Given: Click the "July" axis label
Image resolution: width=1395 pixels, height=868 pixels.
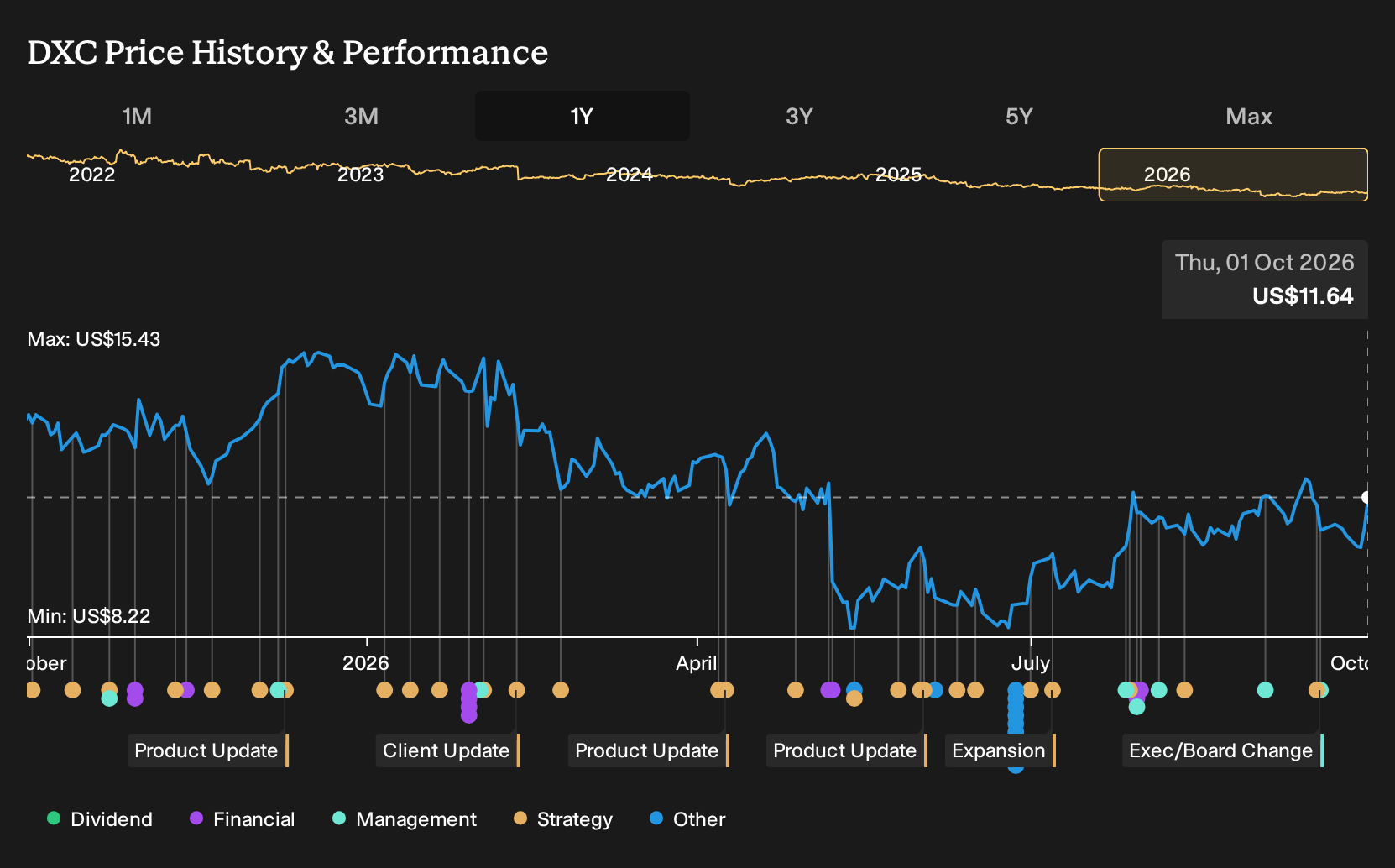Looking at the screenshot, I should (1031, 663).
